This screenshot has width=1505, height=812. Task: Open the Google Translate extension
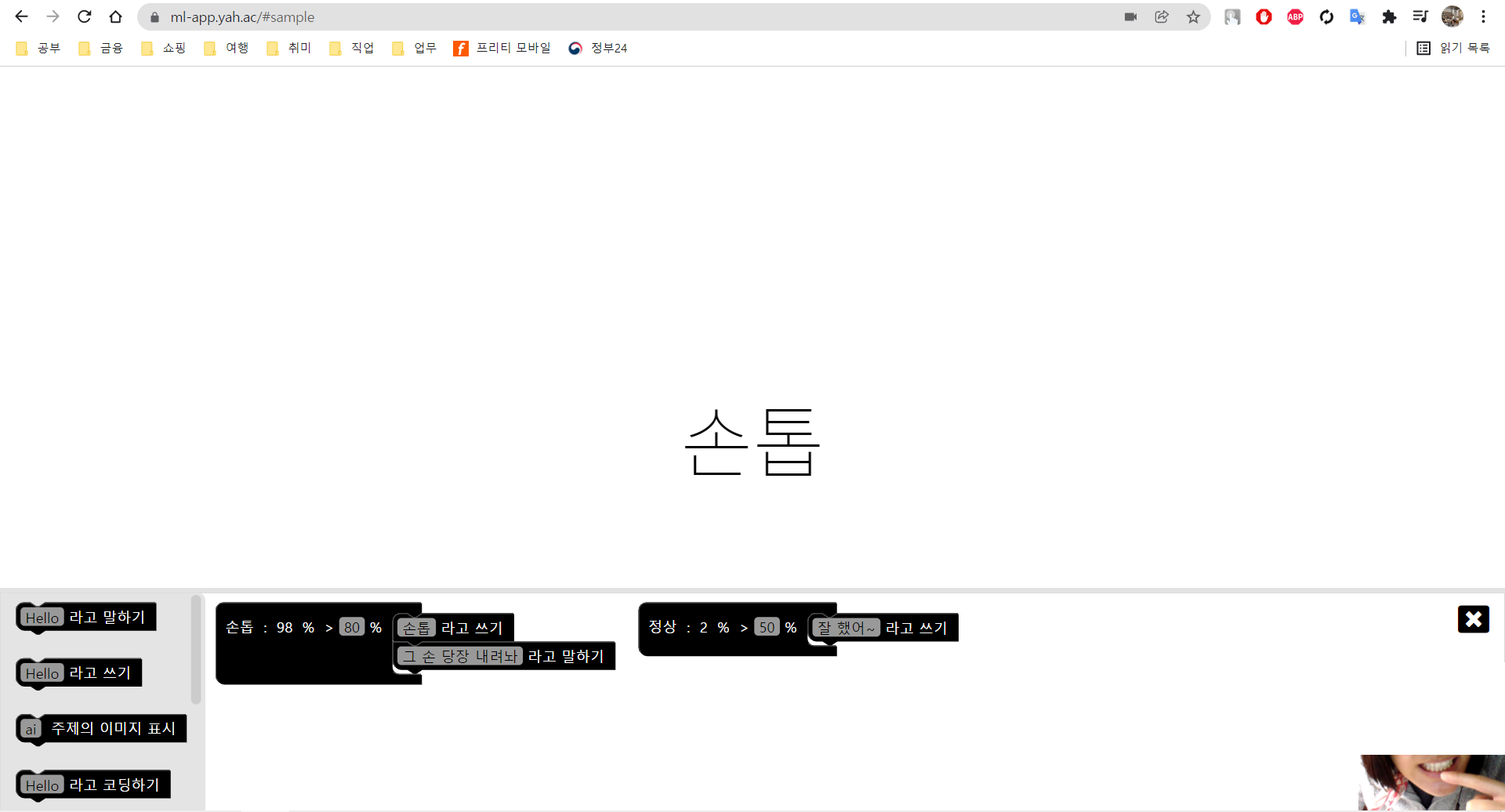tap(1358, 16)
